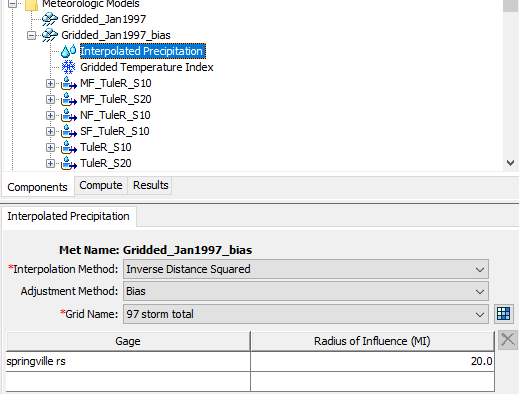Image resolution: width=519 pixels, height=394 pixels.
Task: Open the Adjustment Method dropdown
Action: pyautogui.click(x=306, y=291)
